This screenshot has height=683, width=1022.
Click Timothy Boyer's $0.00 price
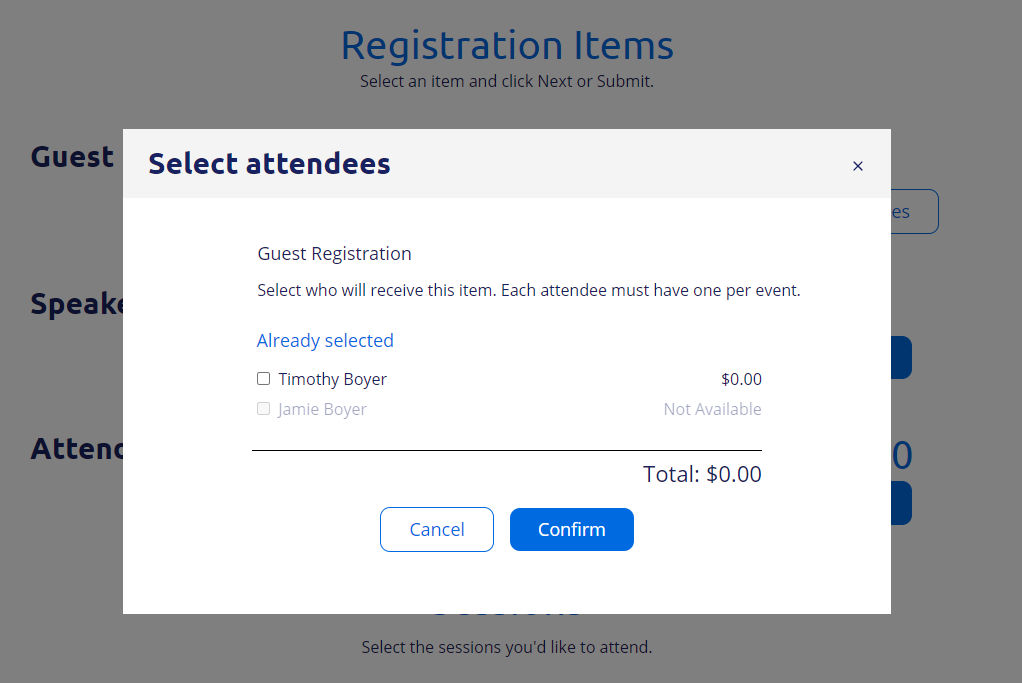741,380
